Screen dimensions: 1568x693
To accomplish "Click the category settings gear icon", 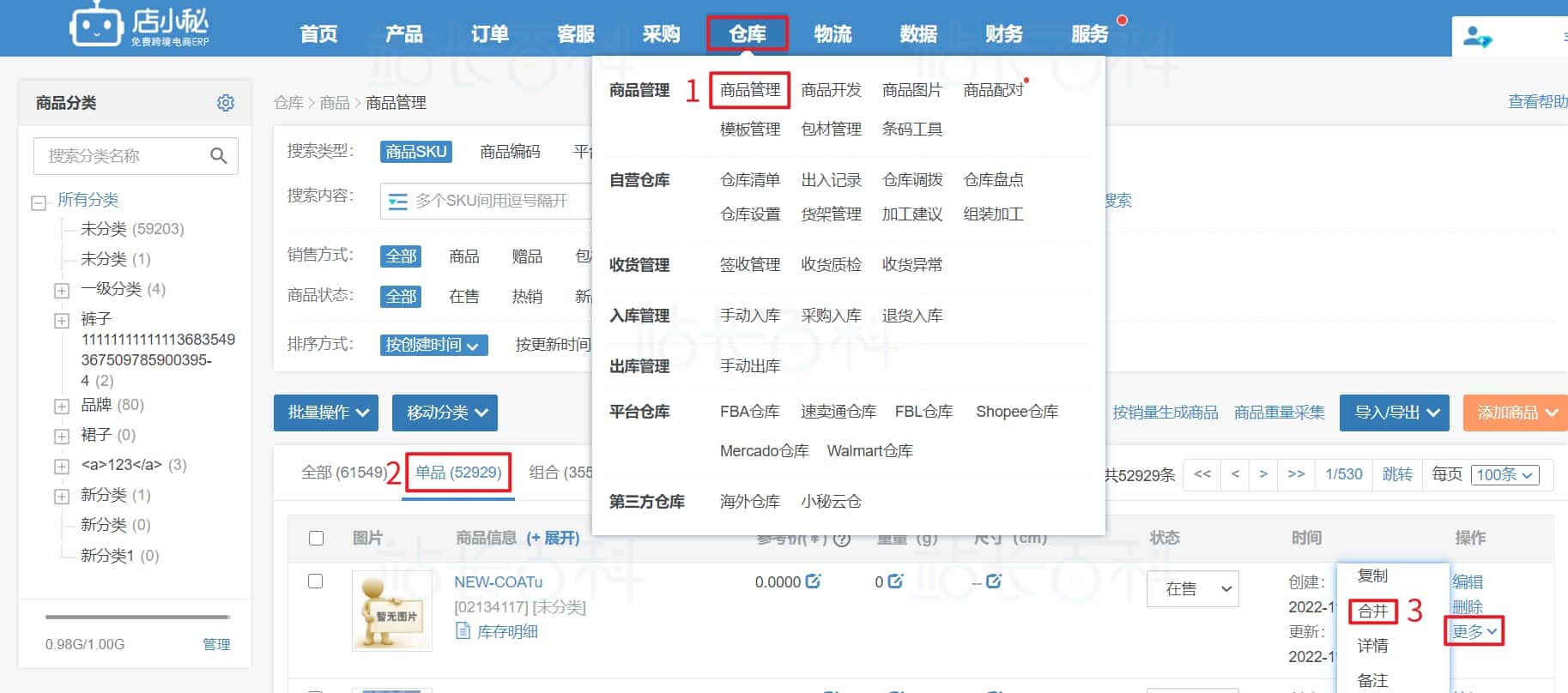I will pos(226,103).
